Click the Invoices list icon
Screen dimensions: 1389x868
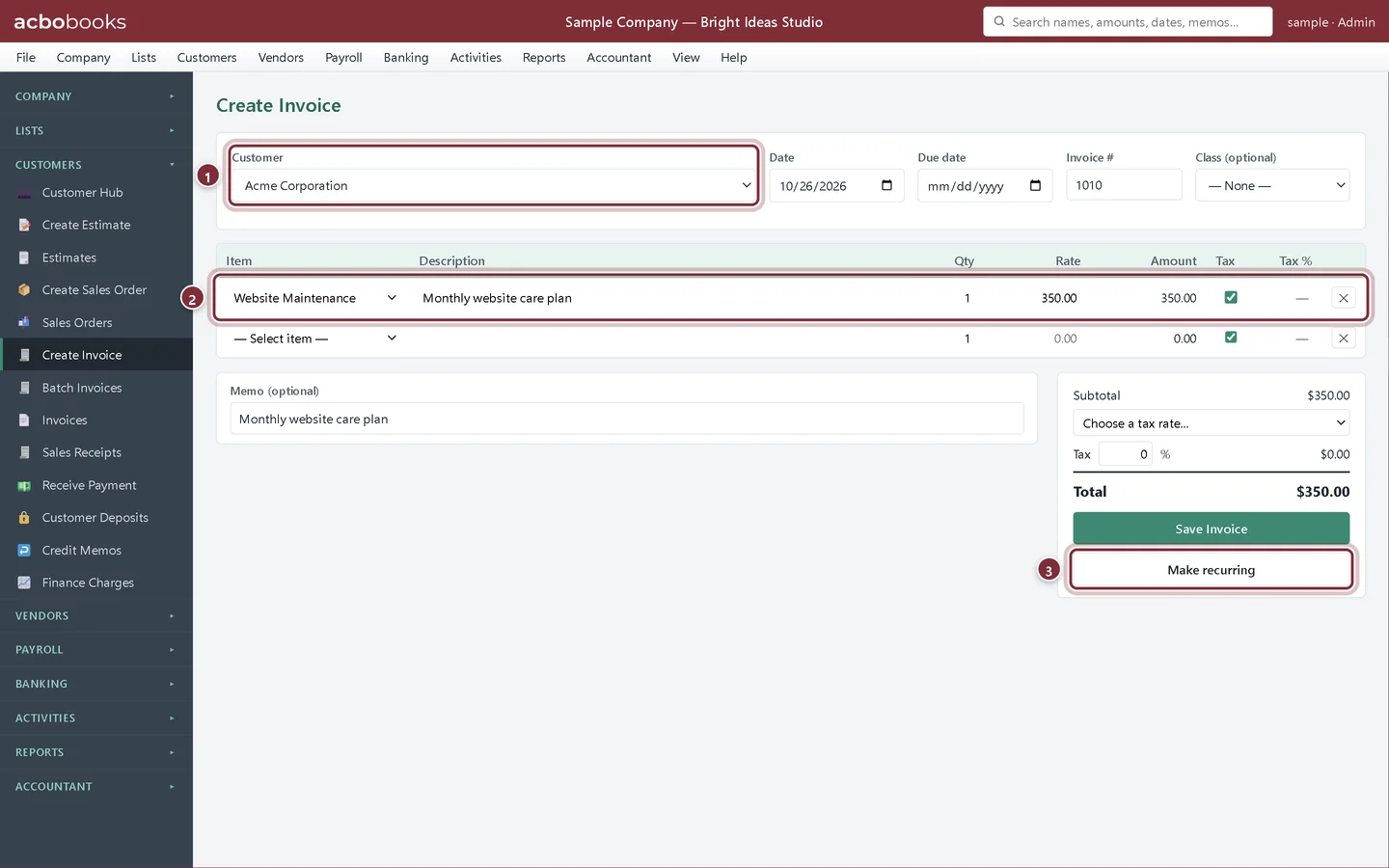(x=24, y=420)
